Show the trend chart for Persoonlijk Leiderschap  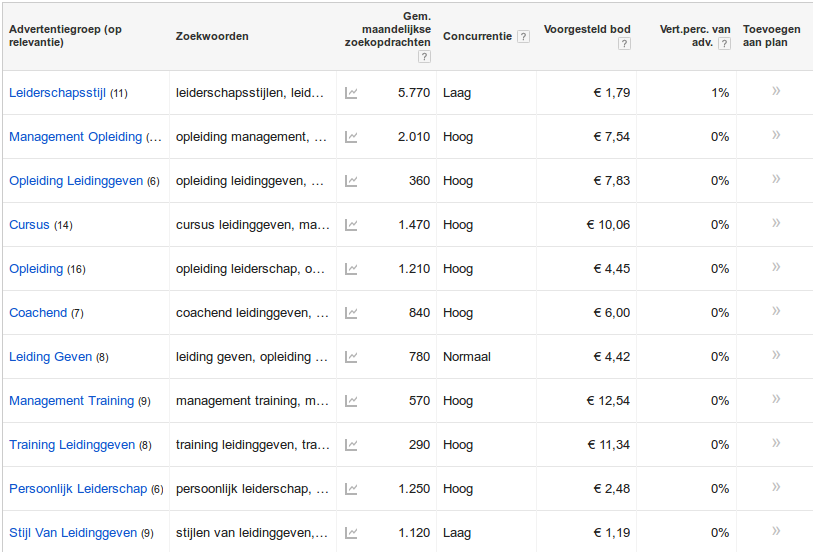tap(351, 489)
